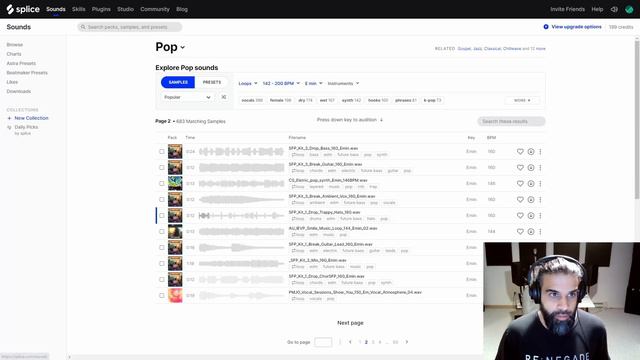Open more options for Break_Ambient_Vox sample
The width and height of the screenshot is (640, 360).
pyautogui.click(x=540, y=199)
